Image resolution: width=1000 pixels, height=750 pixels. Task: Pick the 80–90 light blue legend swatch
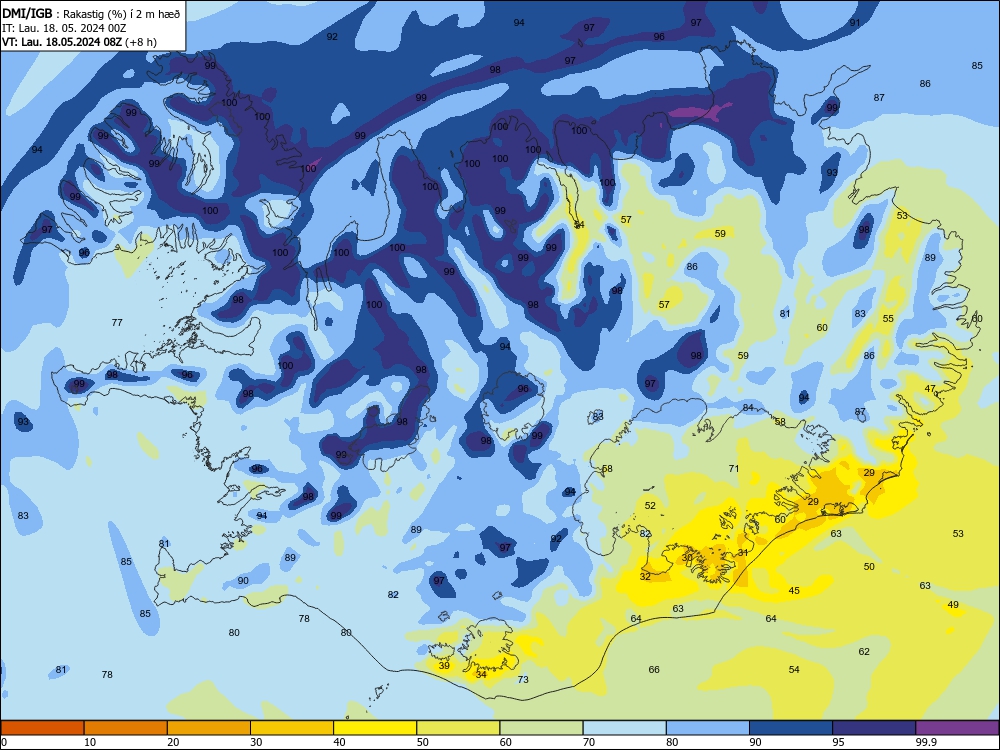708,728
